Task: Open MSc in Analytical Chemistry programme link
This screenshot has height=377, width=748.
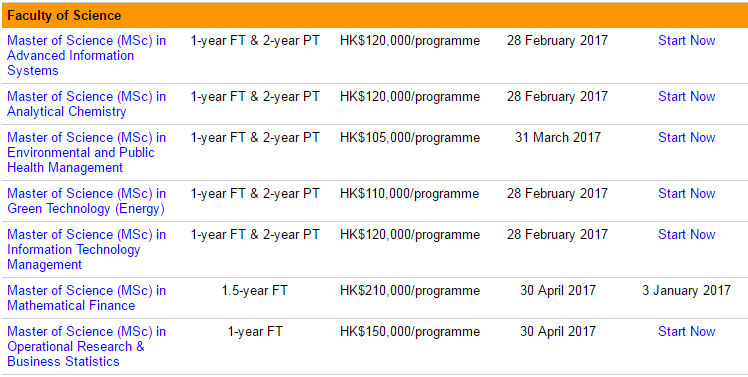Action: 86,104
